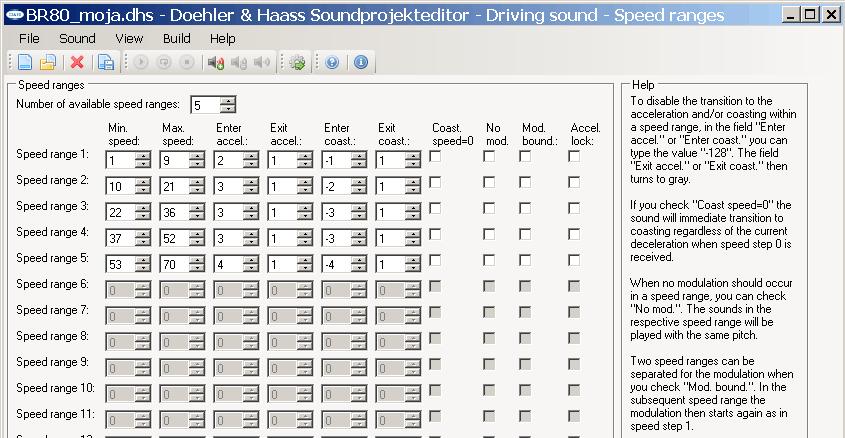Screen dimensions: 845x438
Task: Enable Coast. speed=0 for Speed range 2
Action: pyautogui.click(x=435, y=182)
